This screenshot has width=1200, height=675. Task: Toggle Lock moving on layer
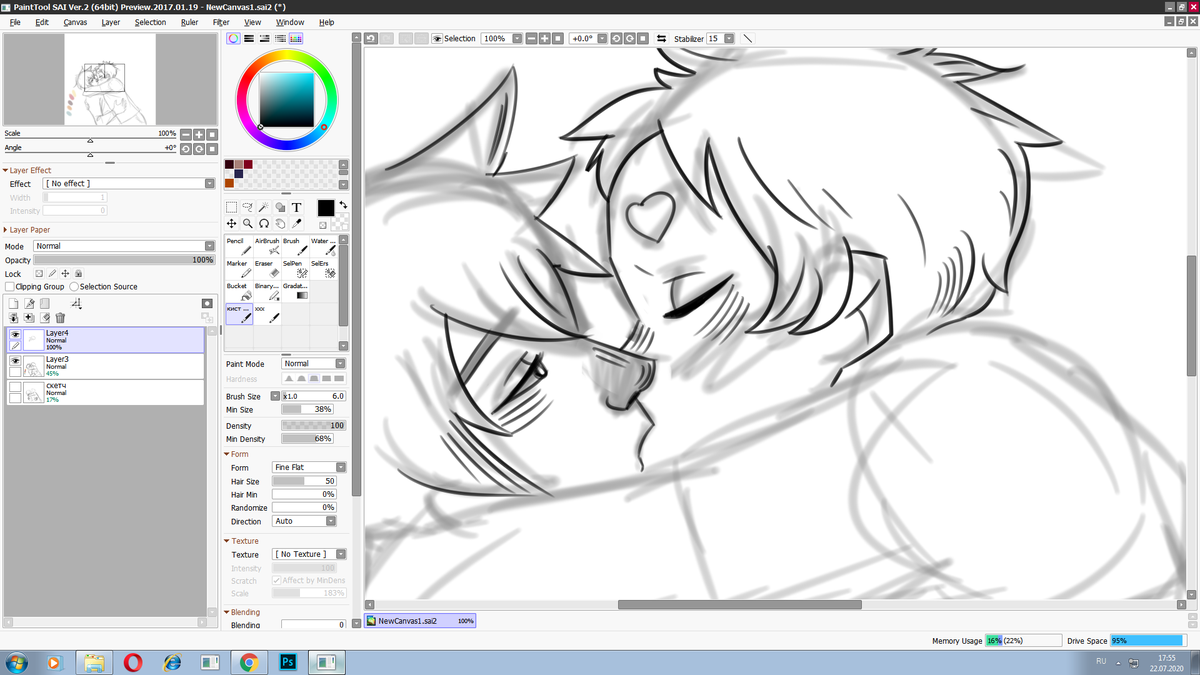(65, 273)
